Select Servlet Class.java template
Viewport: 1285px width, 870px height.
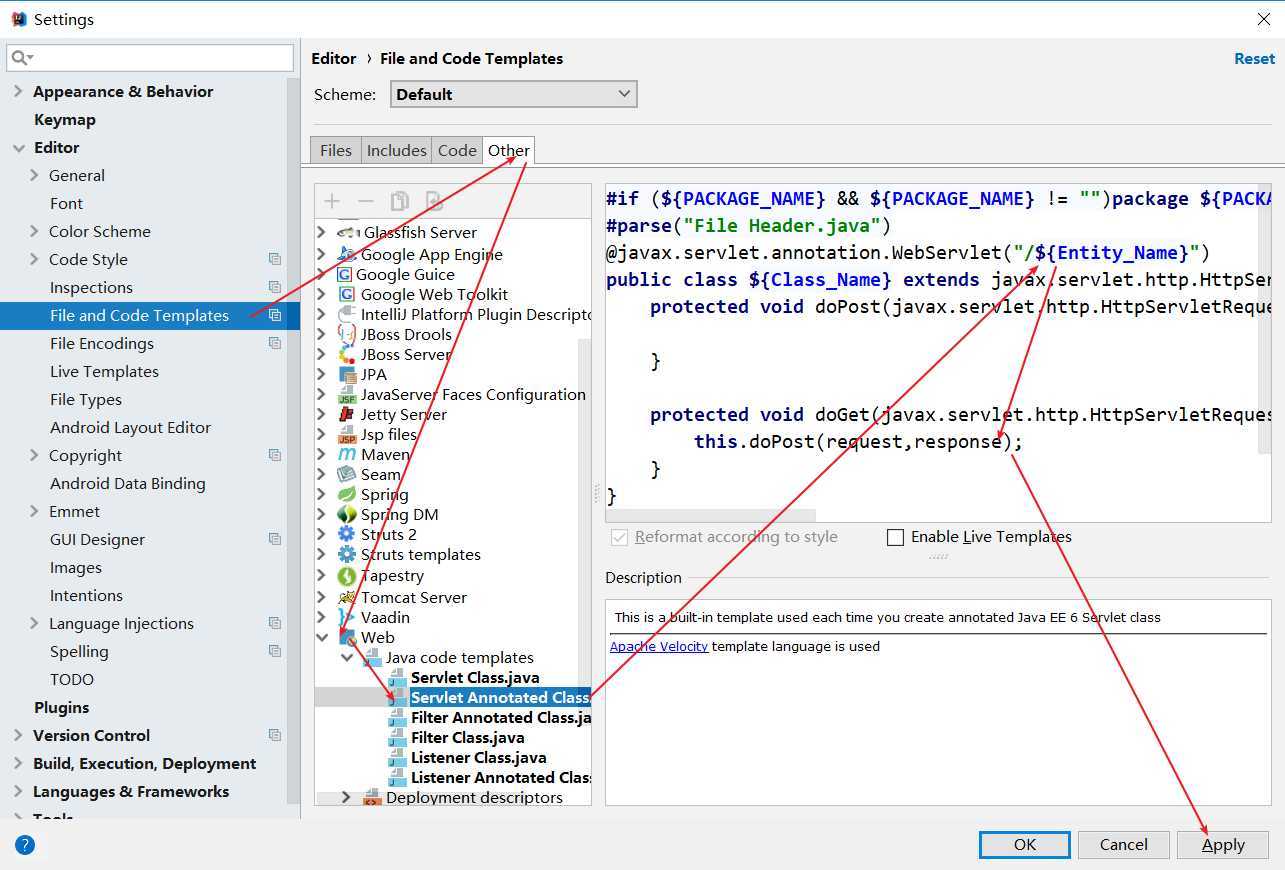tap(475, 677)
